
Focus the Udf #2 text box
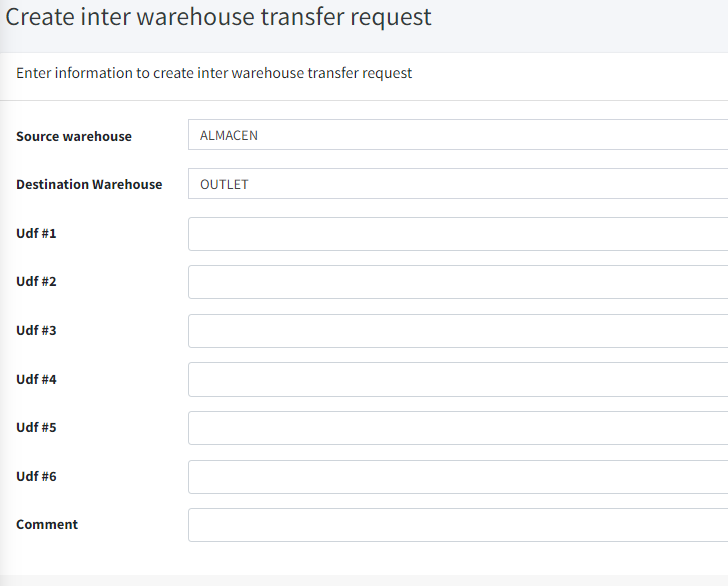[457, 282]
